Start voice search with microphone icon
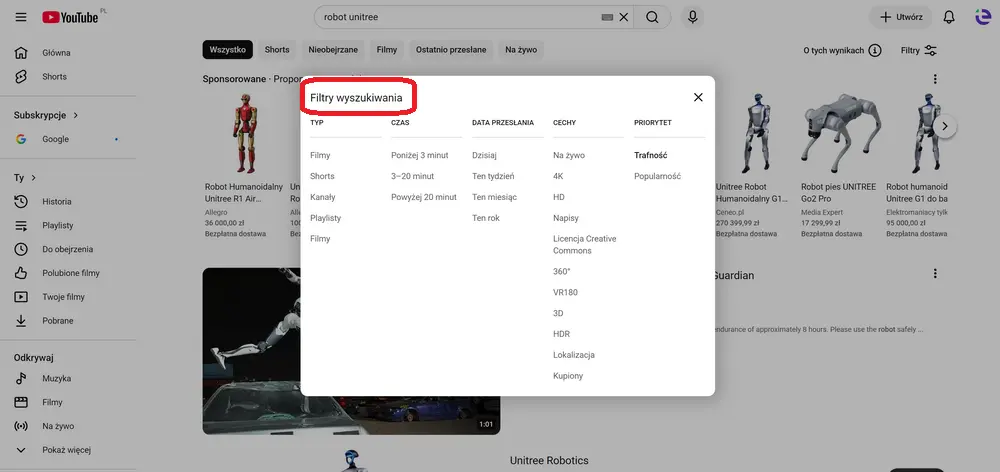 click(693, 17)
